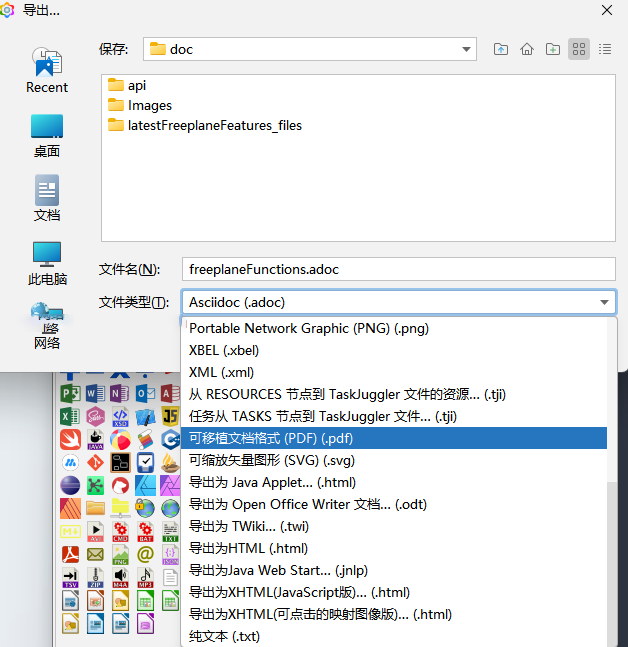Go up one folder level

click(501, 49)
